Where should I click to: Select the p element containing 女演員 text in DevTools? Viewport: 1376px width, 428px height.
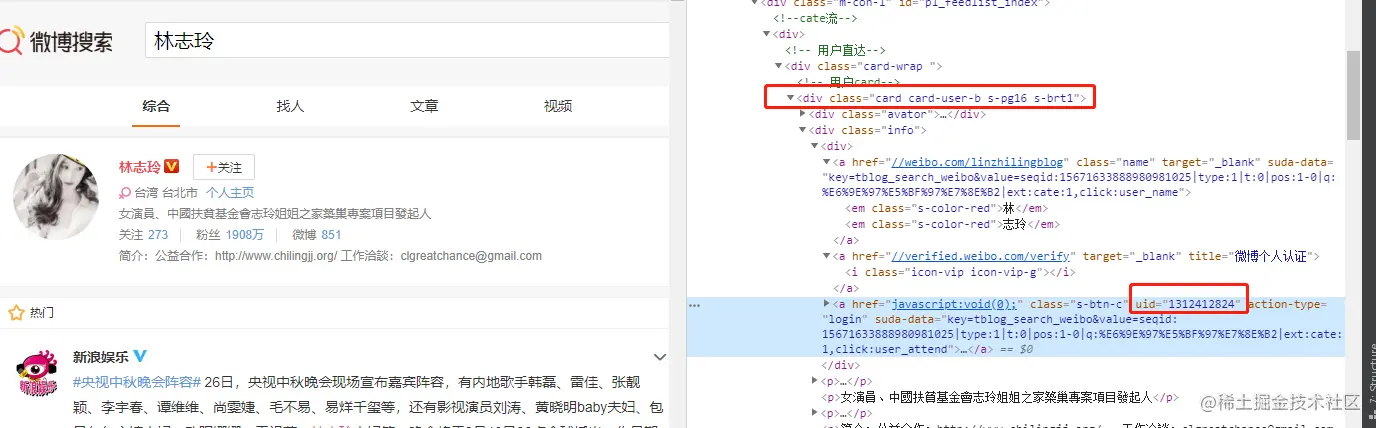pyautogui.click(x=1001, y=397)
